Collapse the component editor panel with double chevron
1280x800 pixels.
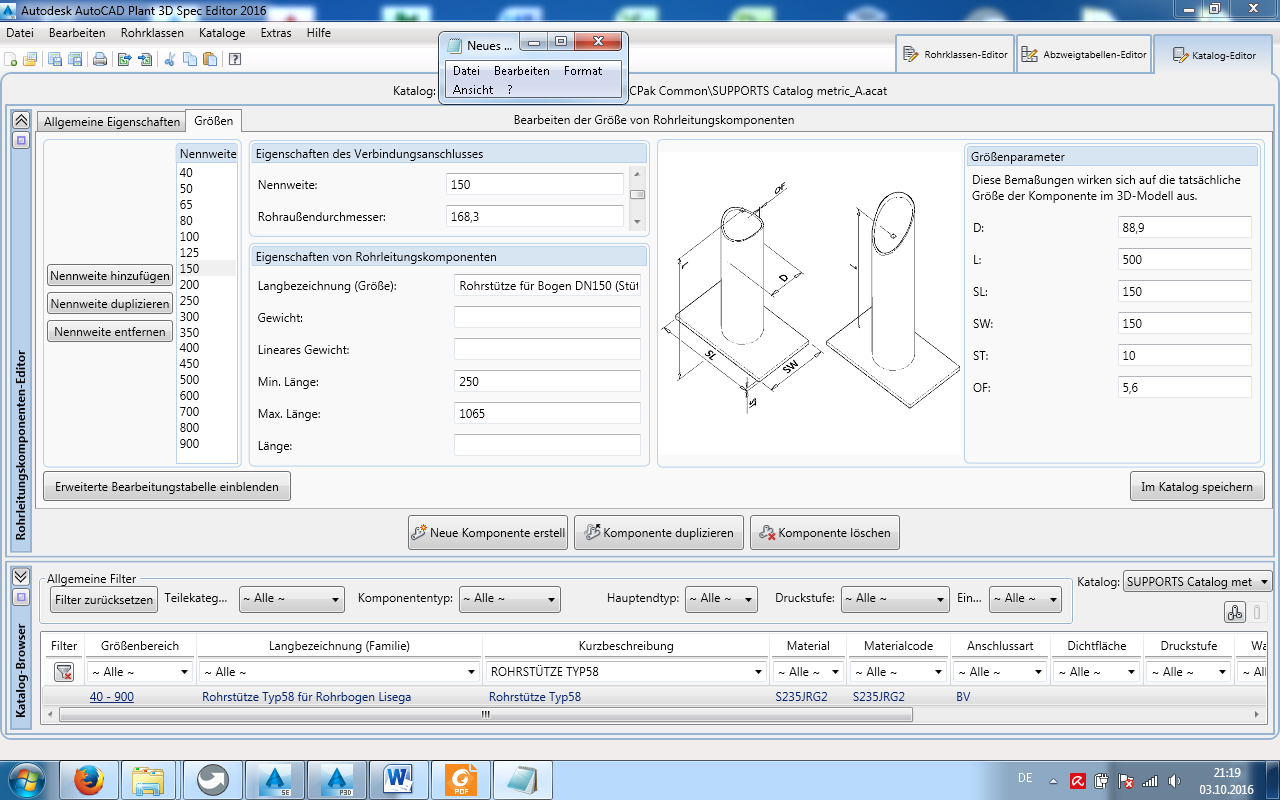(20, 120)
